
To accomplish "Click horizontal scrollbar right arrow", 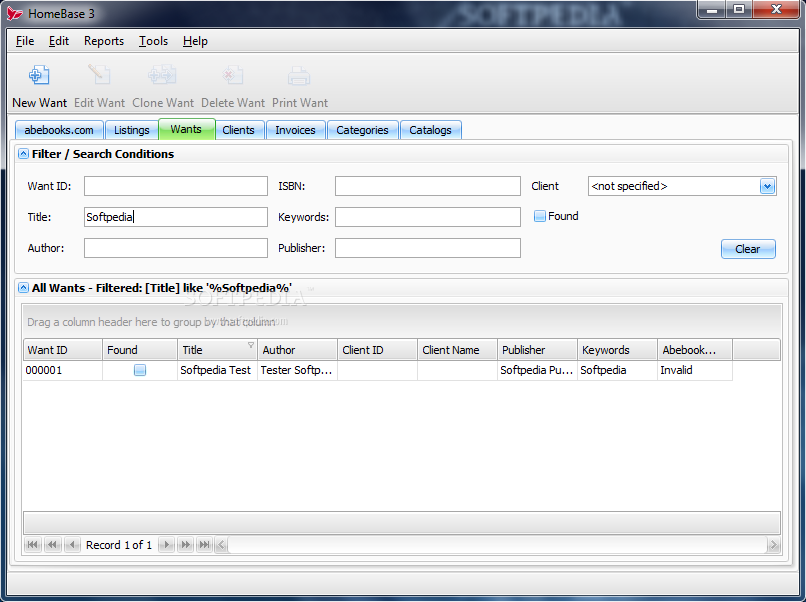I will tap(774, 544).
